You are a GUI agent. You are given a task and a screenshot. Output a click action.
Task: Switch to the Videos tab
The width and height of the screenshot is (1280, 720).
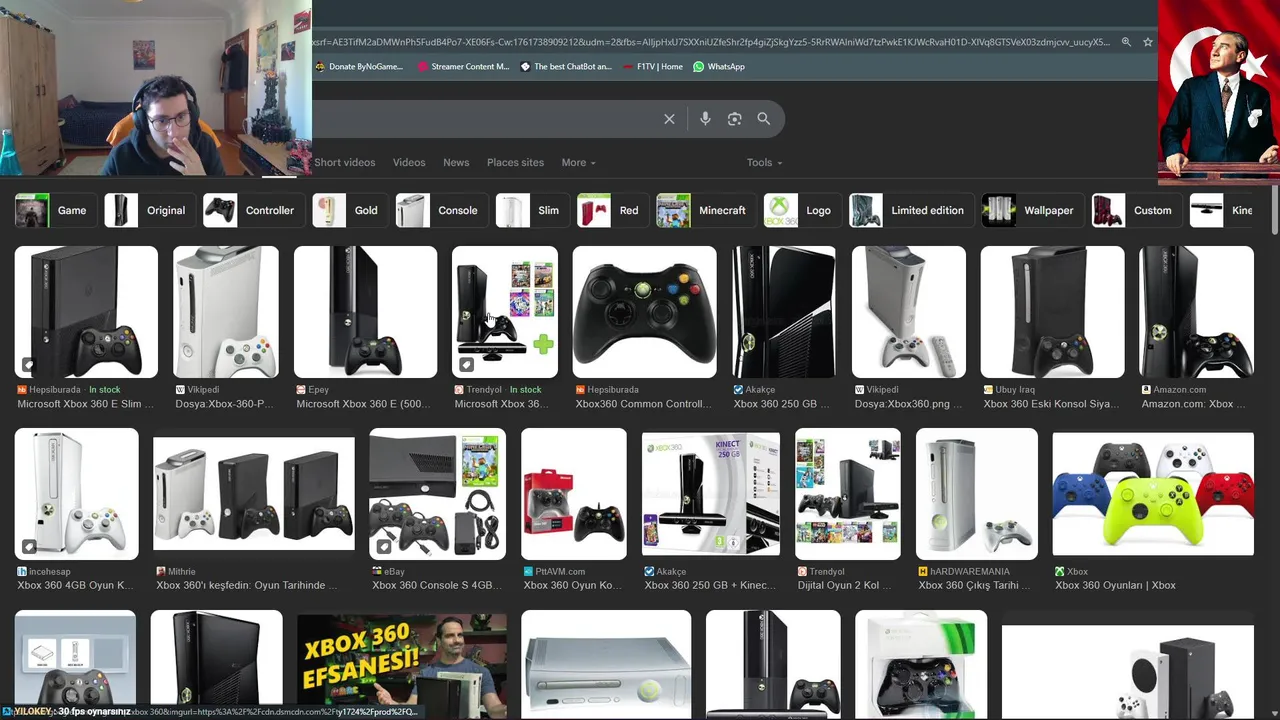coord(409,162)
